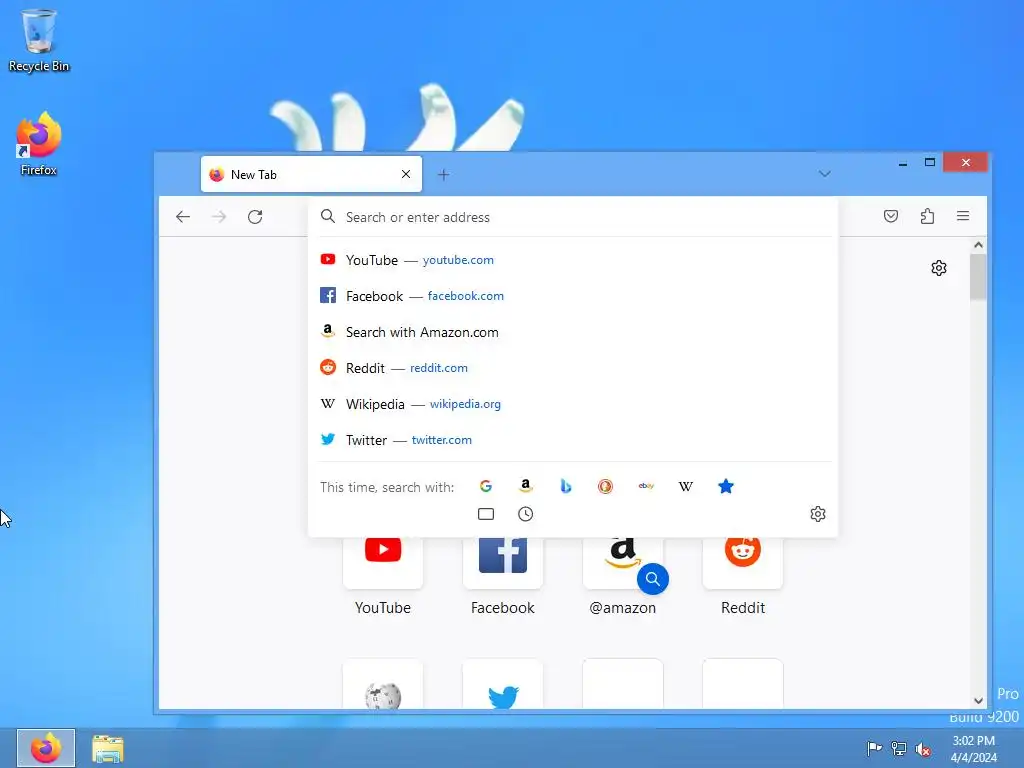
Task: Open the Extensions puzzle icon
Action: click(x=927, y=216)
